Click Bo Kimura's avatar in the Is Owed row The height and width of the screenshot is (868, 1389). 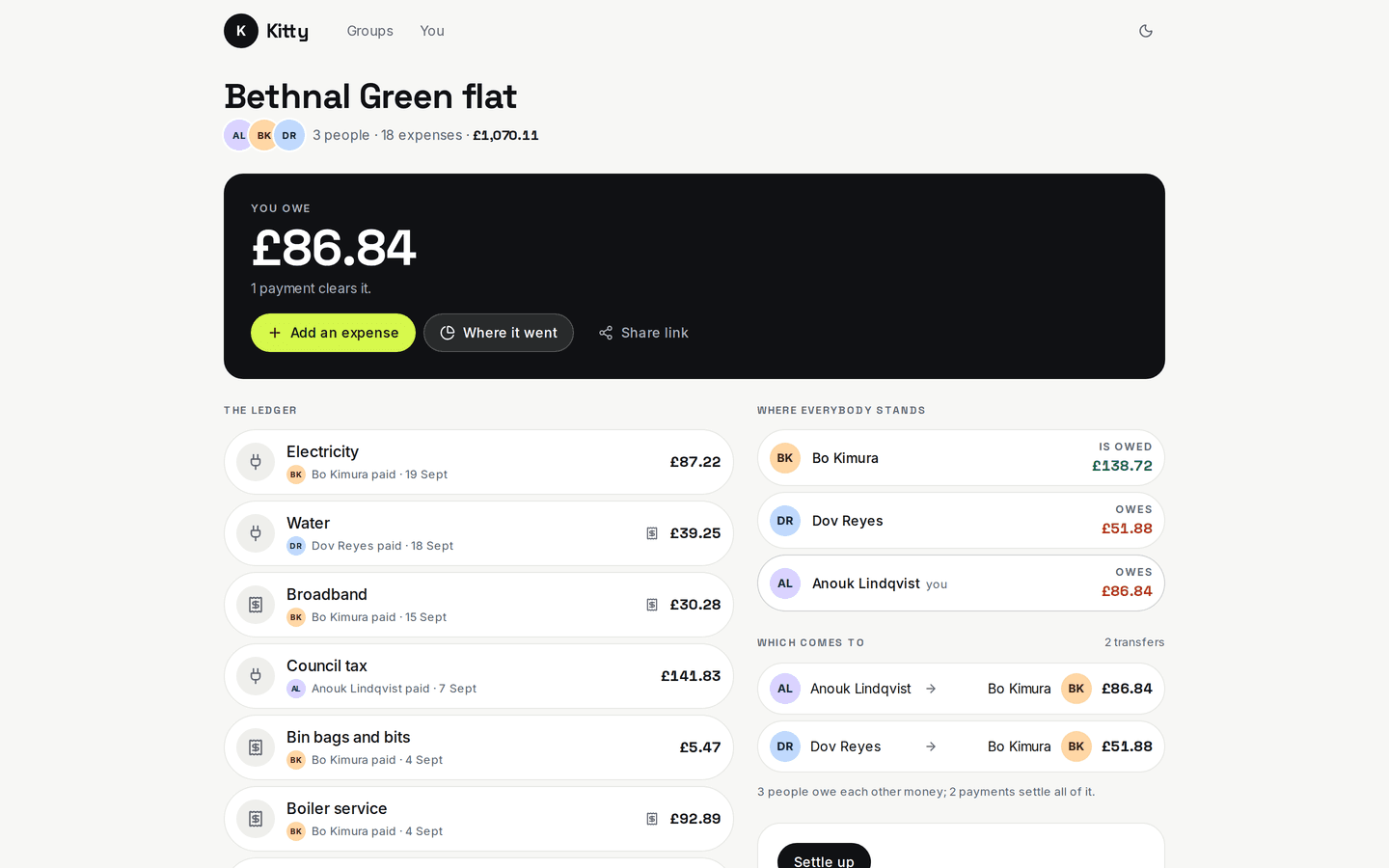(x=785, y=458)
